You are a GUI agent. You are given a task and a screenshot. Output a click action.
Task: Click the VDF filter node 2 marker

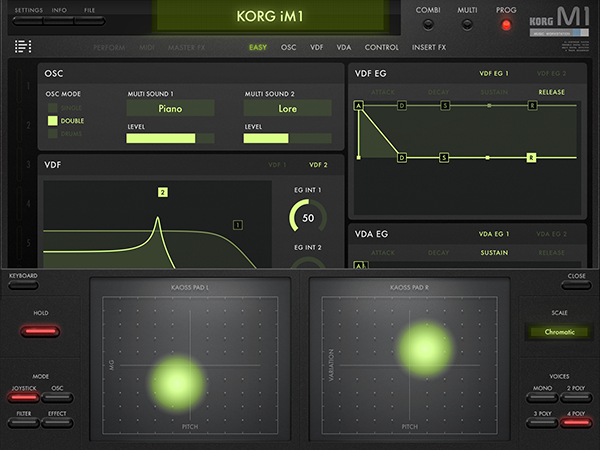click(x=162, y=191)
